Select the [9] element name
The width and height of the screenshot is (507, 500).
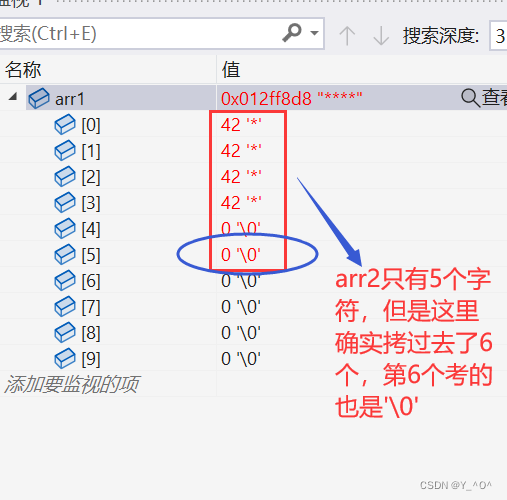pyautogui.click(x=91, y=359)
